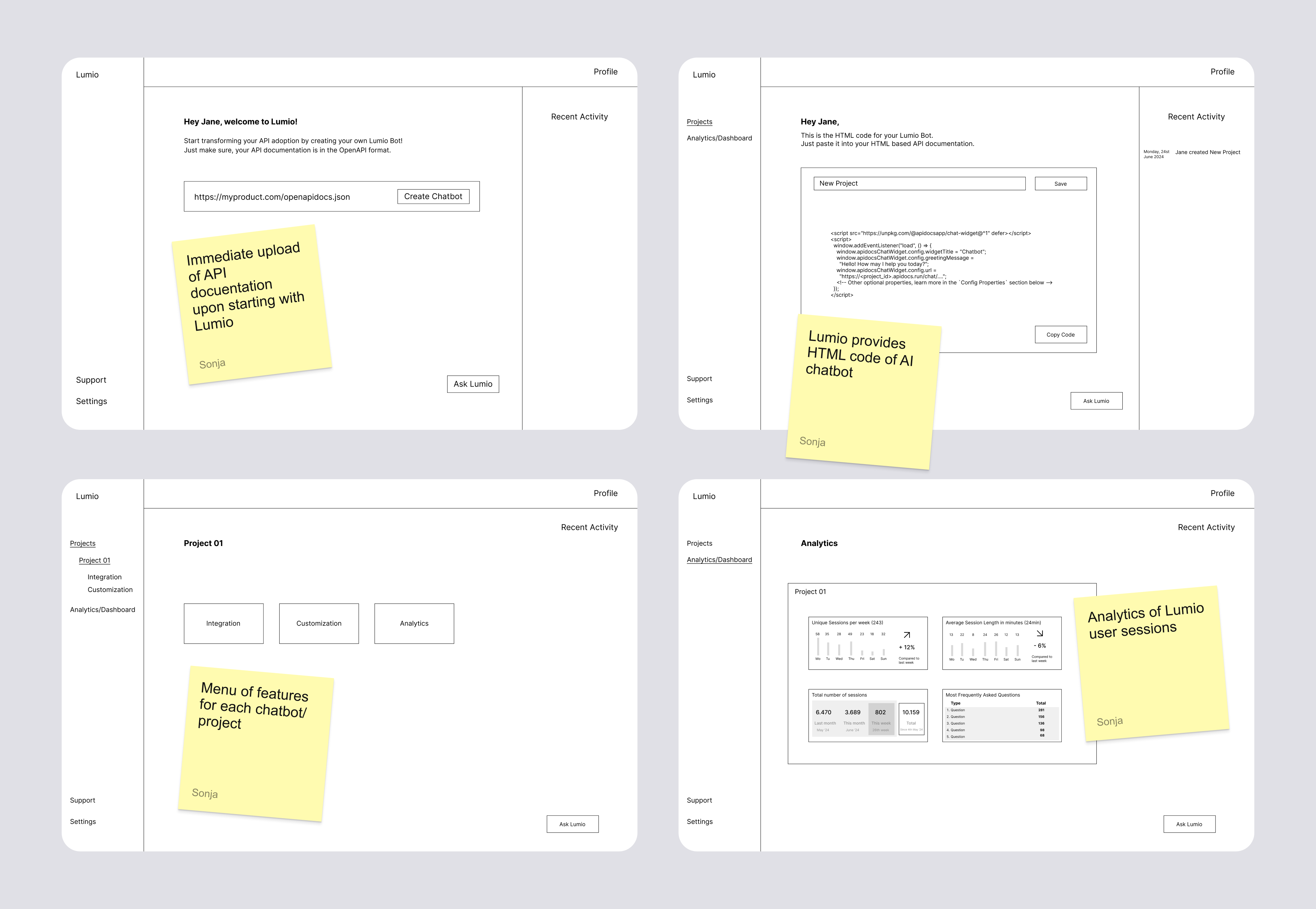Click 'Jane created New Project' activity entry

1207,152
